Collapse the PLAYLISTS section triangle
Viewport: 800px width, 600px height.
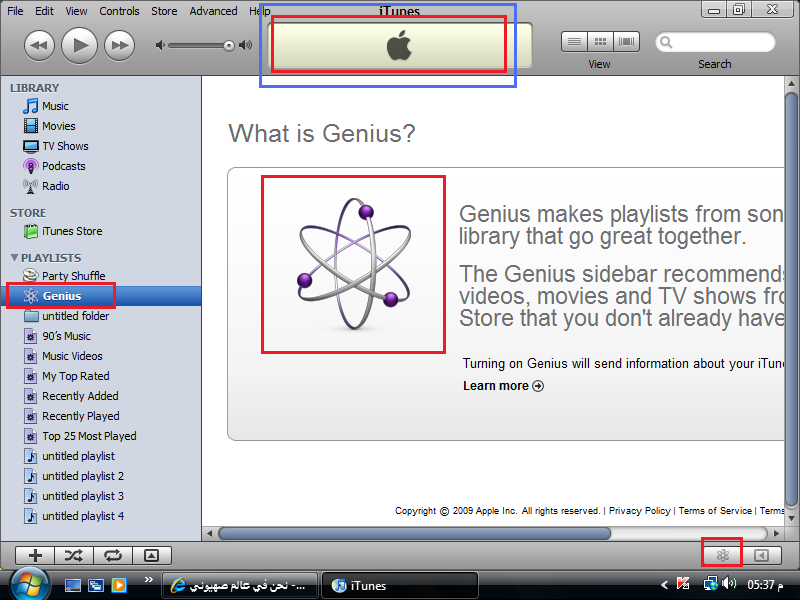point(14,258)
